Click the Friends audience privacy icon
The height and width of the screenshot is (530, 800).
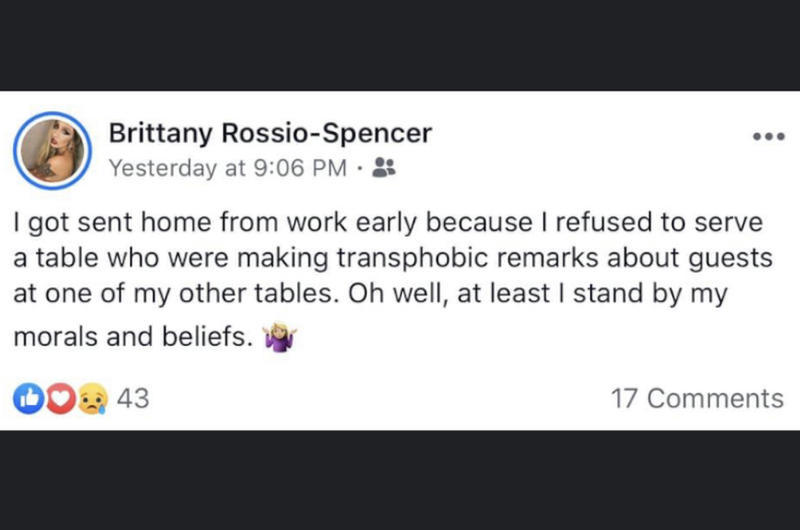pos(383,168)
